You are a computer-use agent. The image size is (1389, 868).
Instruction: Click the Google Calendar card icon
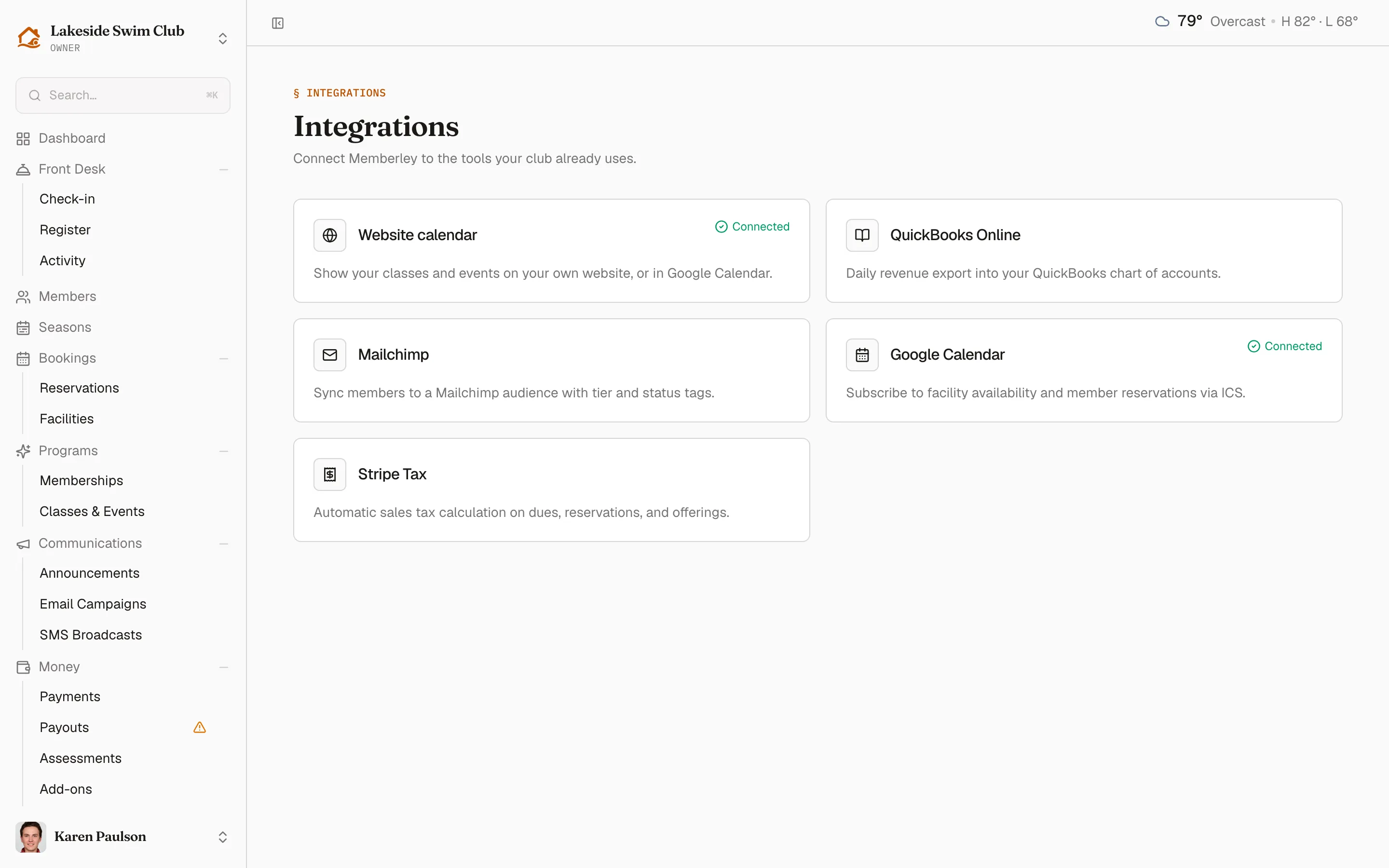[x=862, y=355]
